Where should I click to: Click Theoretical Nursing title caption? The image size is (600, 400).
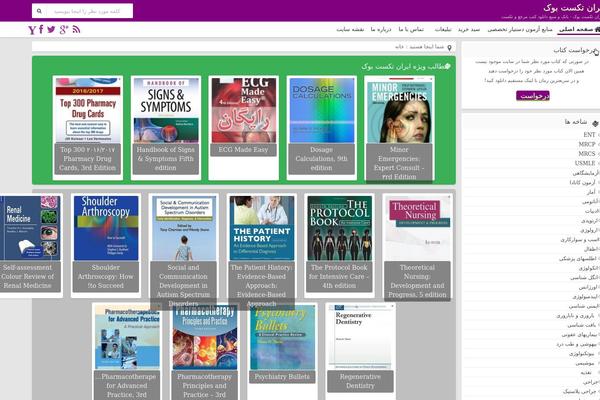(417, 281)
